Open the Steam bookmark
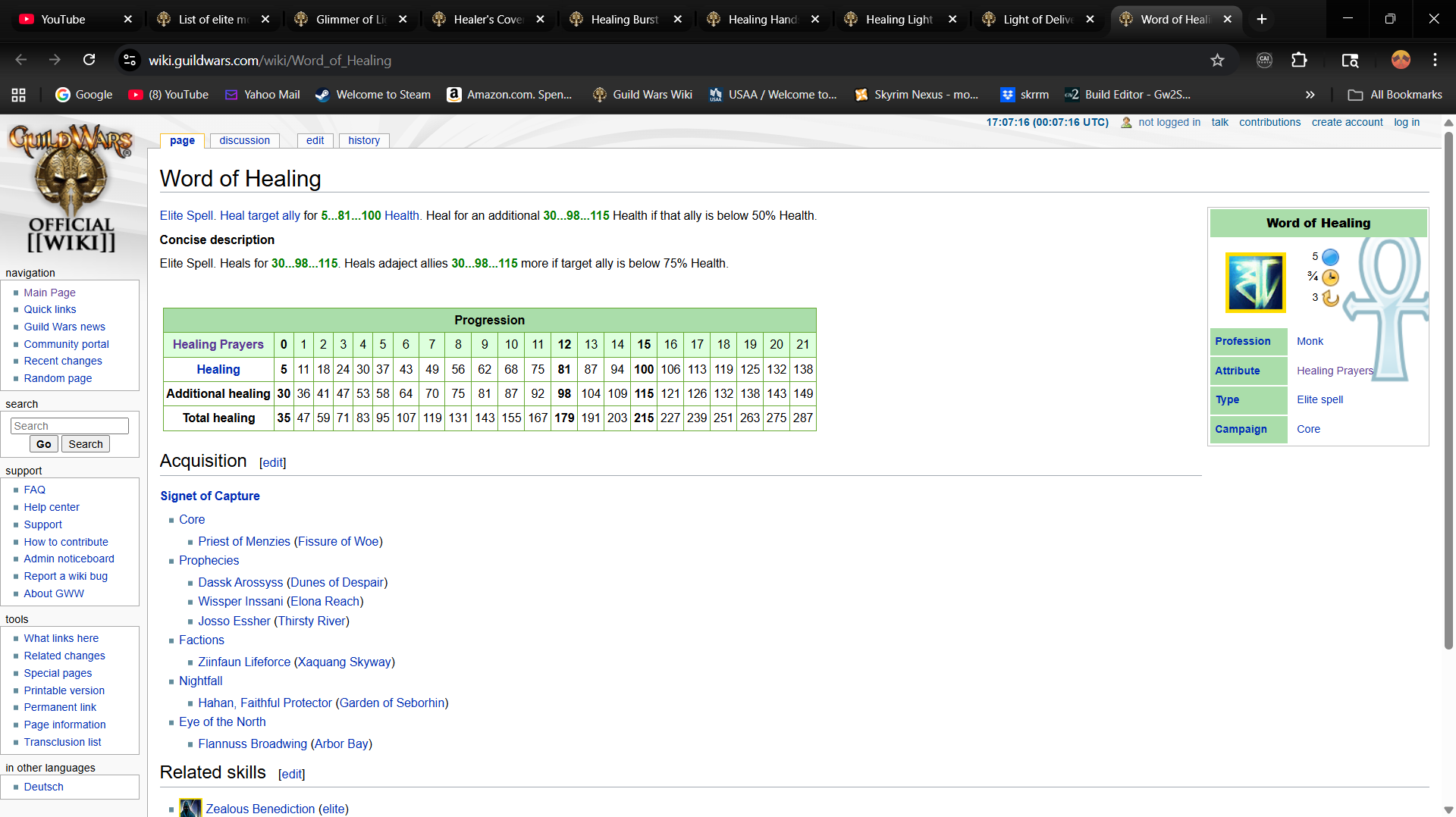The width and height of the screenshot is (1456, 817). pos(373,95)
